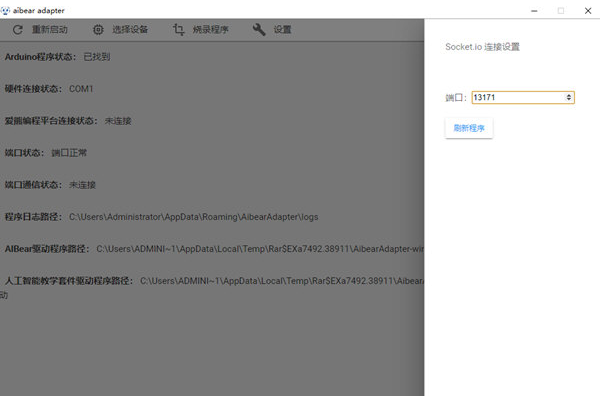Click the restart refresh icon

tap(18, 29)
